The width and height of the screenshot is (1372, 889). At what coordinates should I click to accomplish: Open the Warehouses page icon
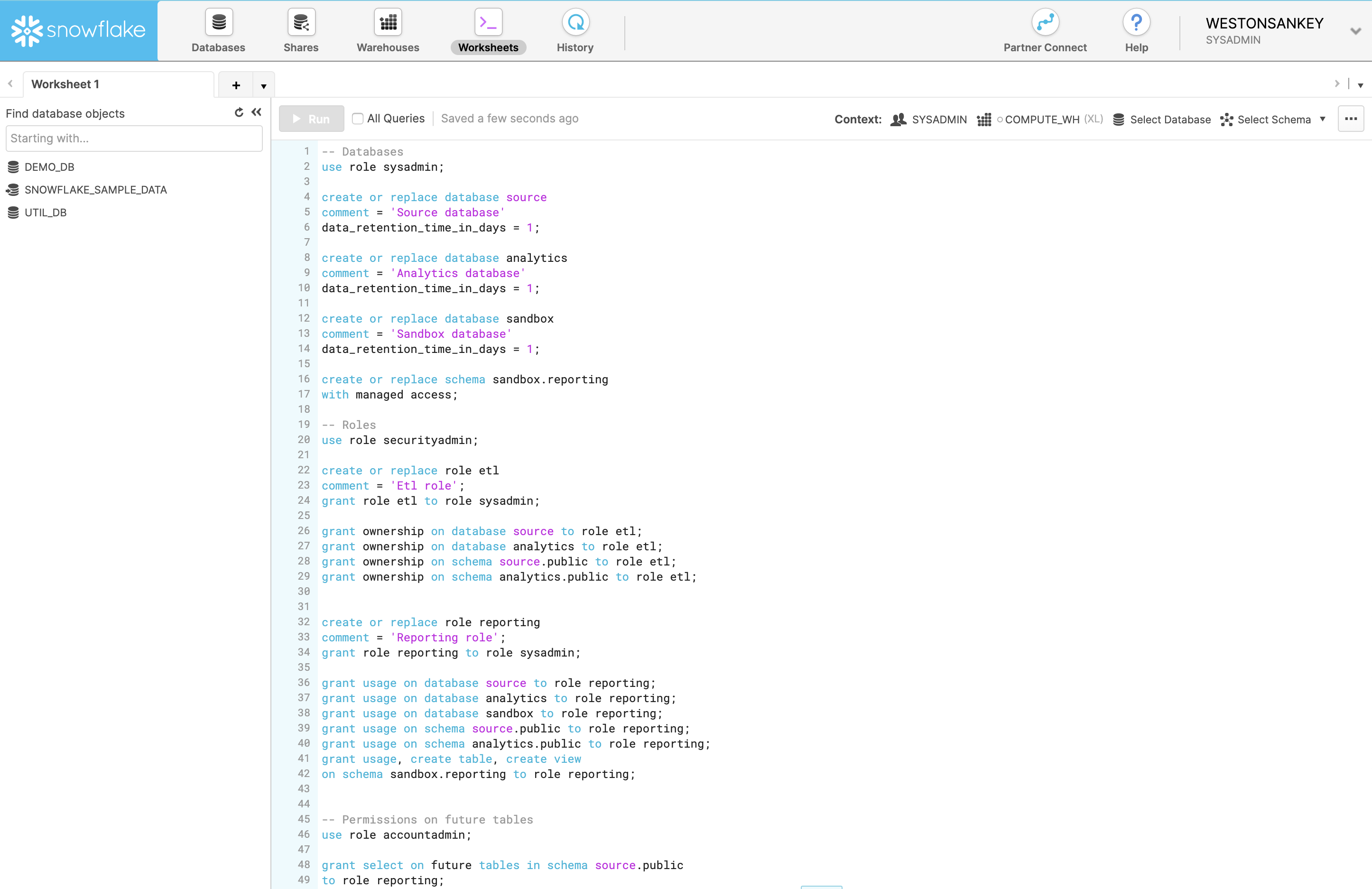pos(388,22)
